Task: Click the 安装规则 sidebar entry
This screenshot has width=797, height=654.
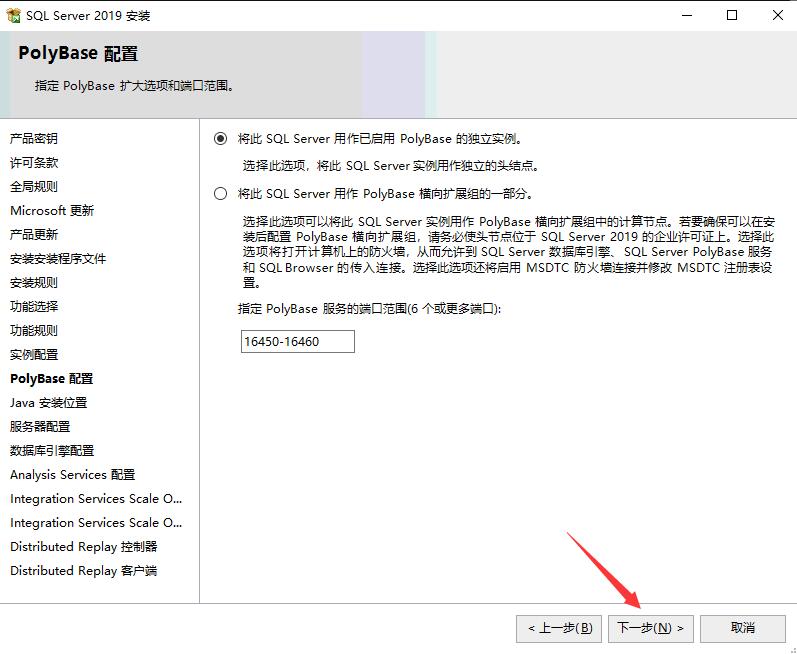Action: click(34, 283)
